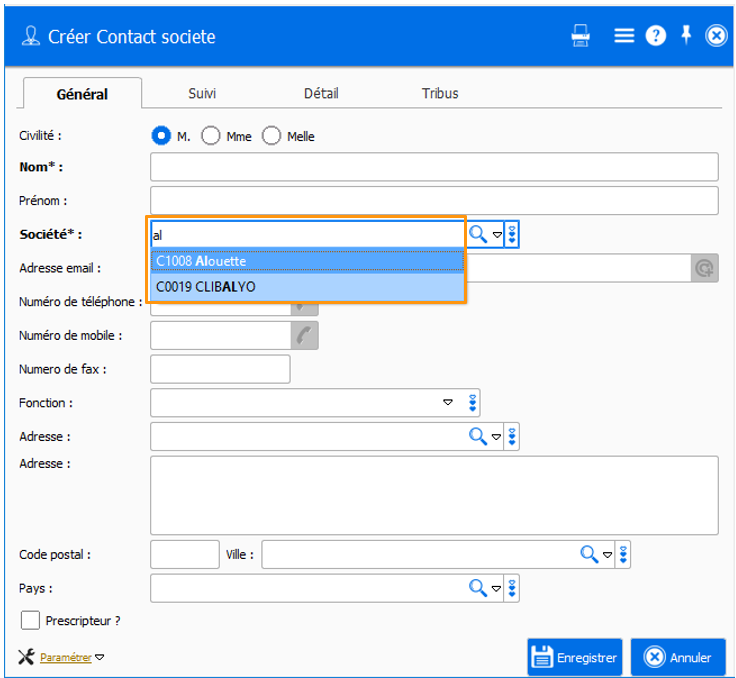The width and height of the screenshot is (736, 678).
Task: Click the Ville search magnifier icon
Action: pyautogui.click(x=590, y=554)
